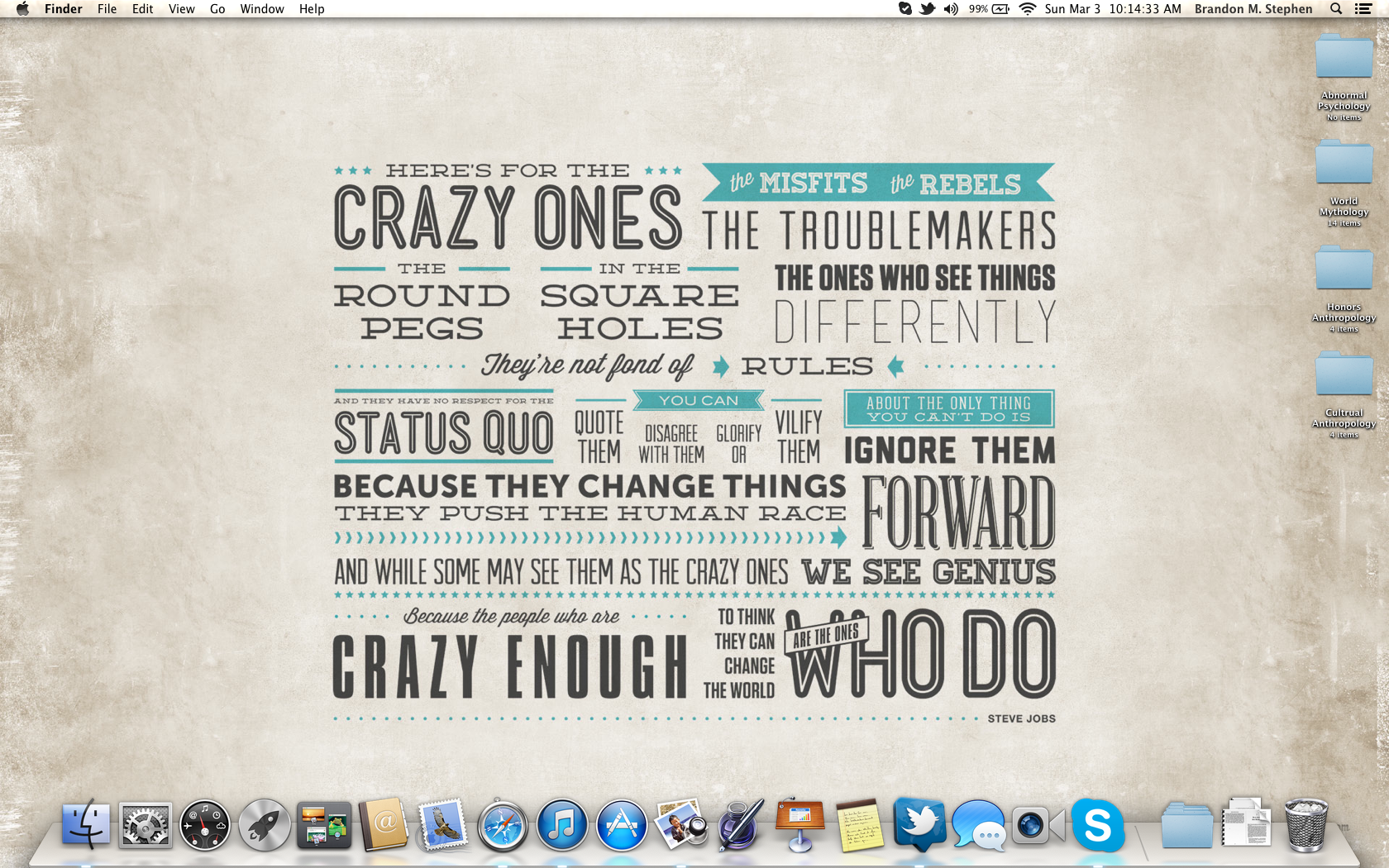This screenshot has width=1389, height=868.
Task: Open Dashboard from the Dock
Action: point(205,825)
